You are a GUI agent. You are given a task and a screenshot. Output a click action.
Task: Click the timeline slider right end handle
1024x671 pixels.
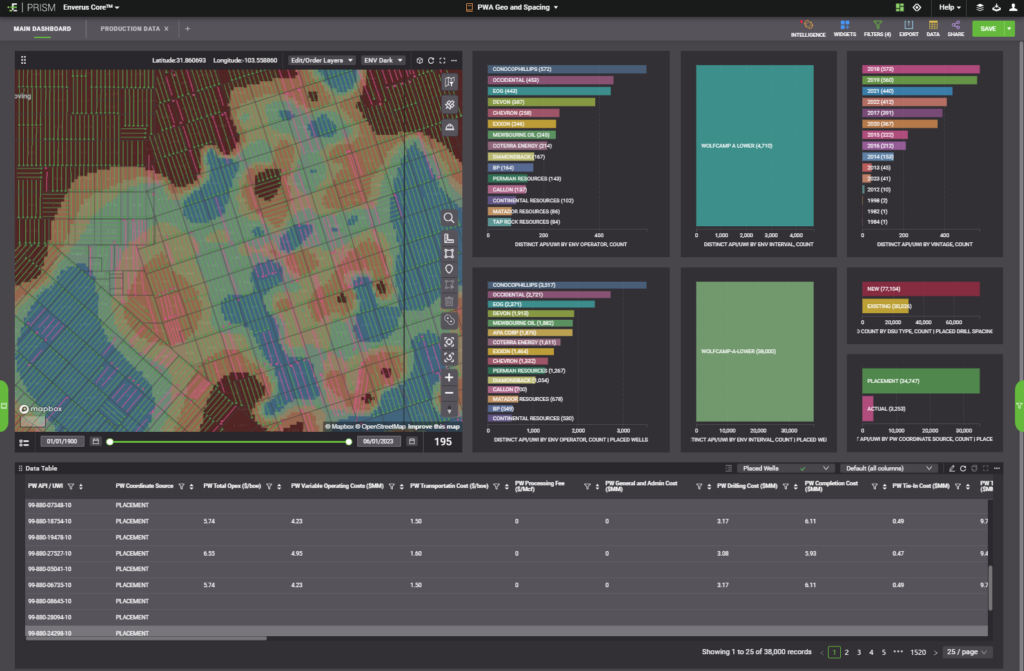tap(349, 441)
